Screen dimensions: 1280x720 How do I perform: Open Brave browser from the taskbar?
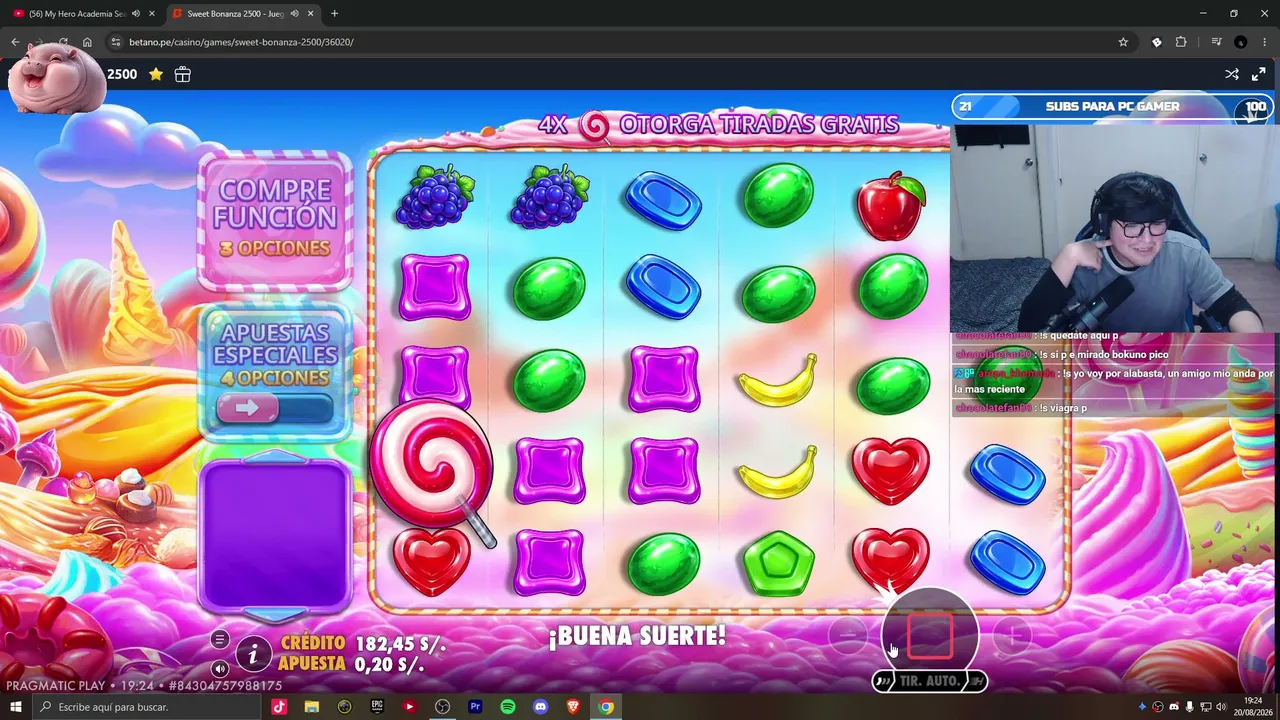573,707
